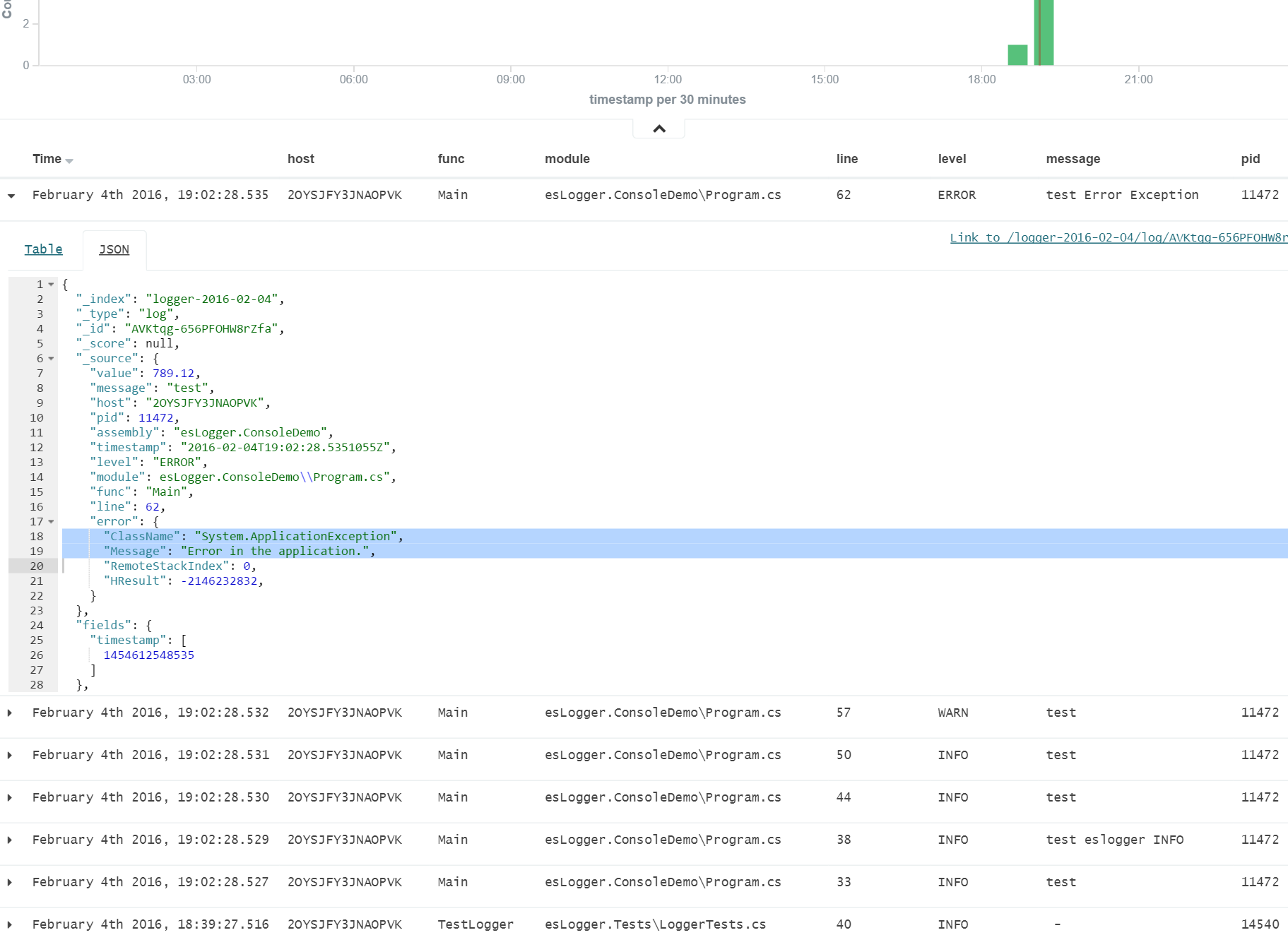Collapse the _source object on line 6
The height and width of the screenshot is (935, 1288).
click(x=52, y=358)
